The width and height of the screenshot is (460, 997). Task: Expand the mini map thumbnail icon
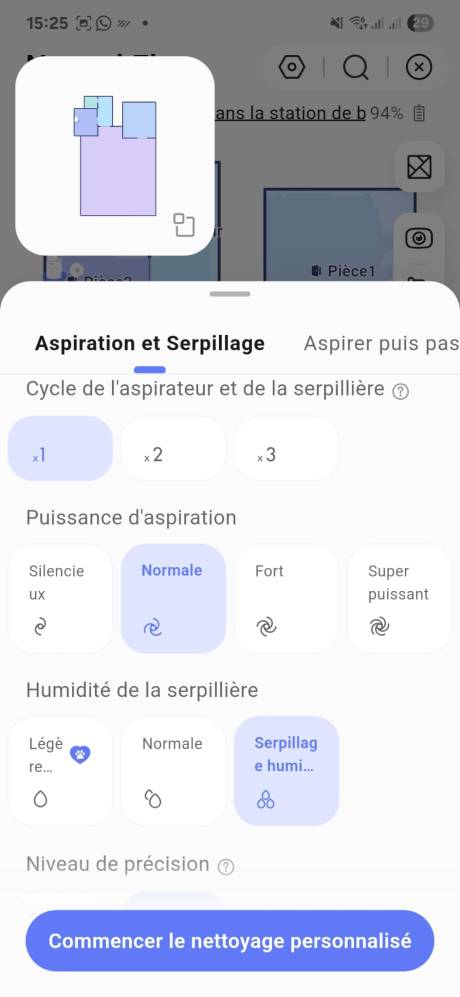coord(184,225)
